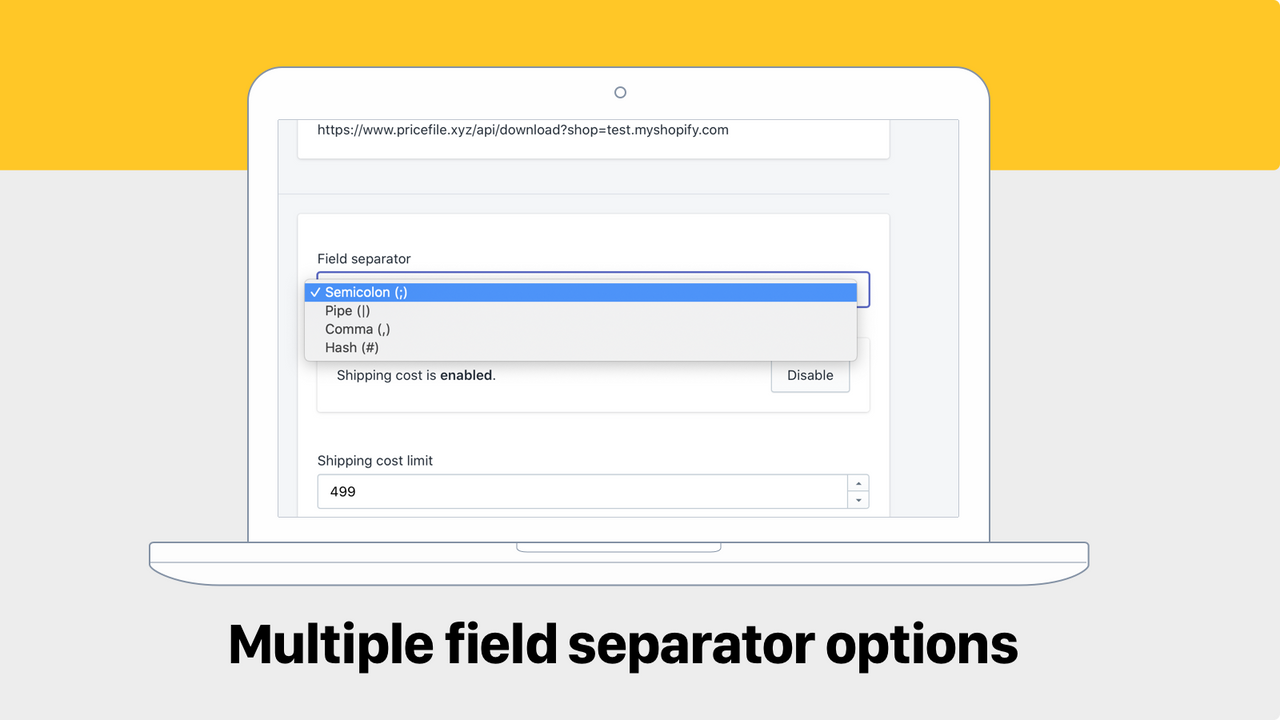1280x720 pixels.
Task: Click the "Field separator" label text
Action: (364, 258)
